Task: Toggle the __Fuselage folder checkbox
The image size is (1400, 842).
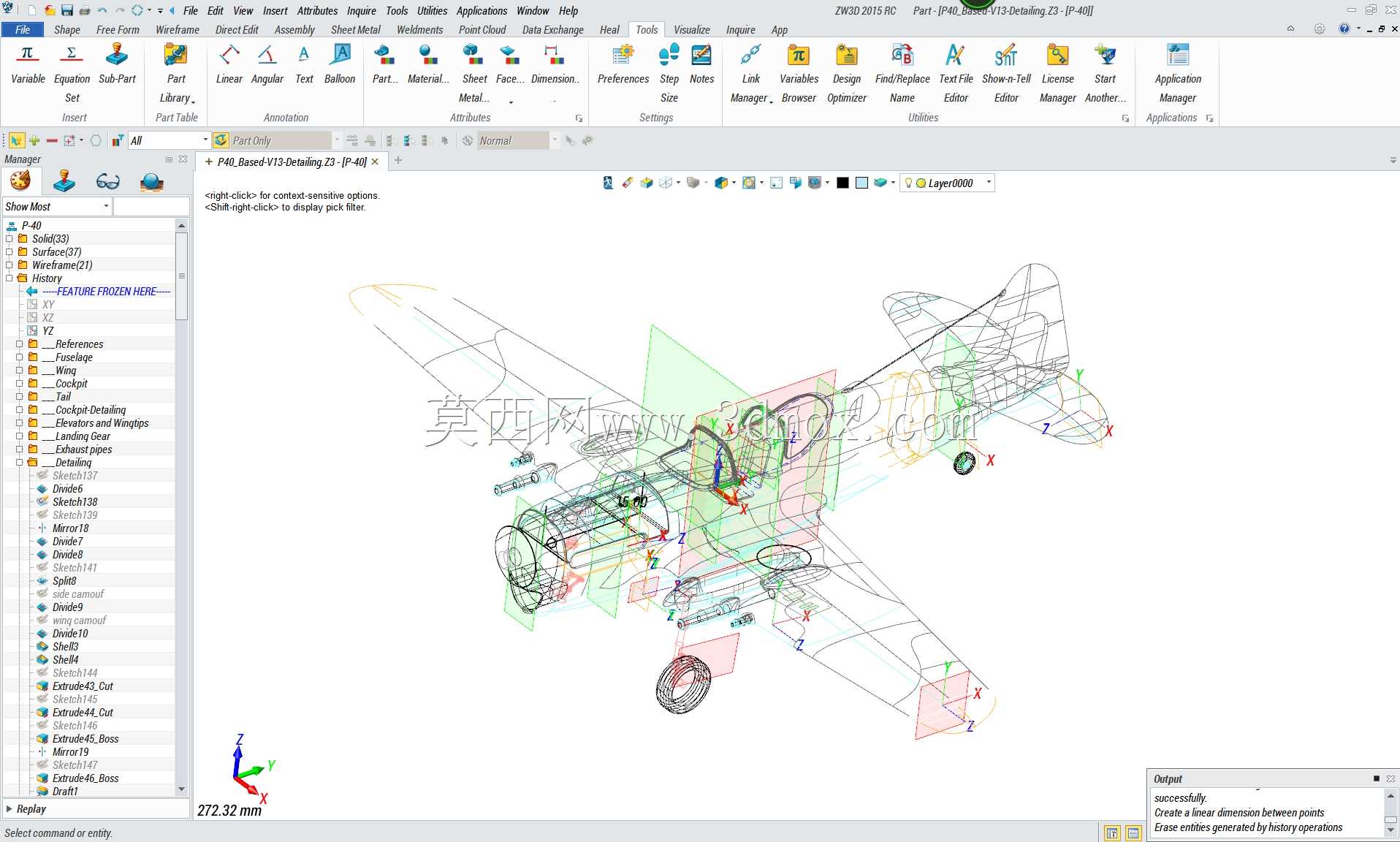Action: click(20, 357)
